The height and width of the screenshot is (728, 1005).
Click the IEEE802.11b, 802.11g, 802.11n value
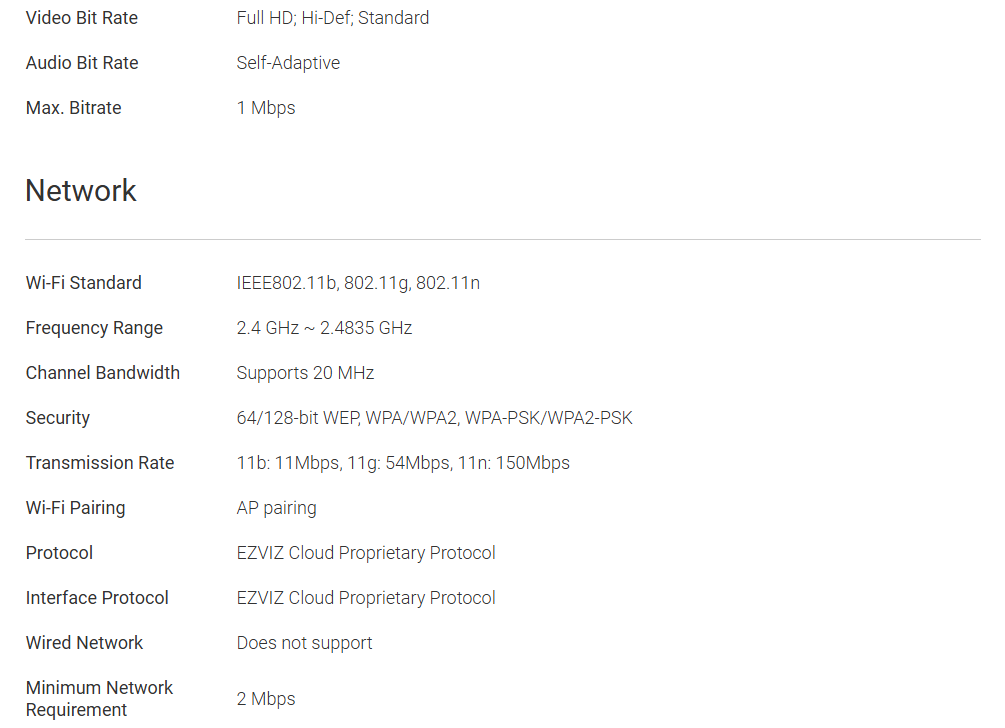click(x=358, y=283)
